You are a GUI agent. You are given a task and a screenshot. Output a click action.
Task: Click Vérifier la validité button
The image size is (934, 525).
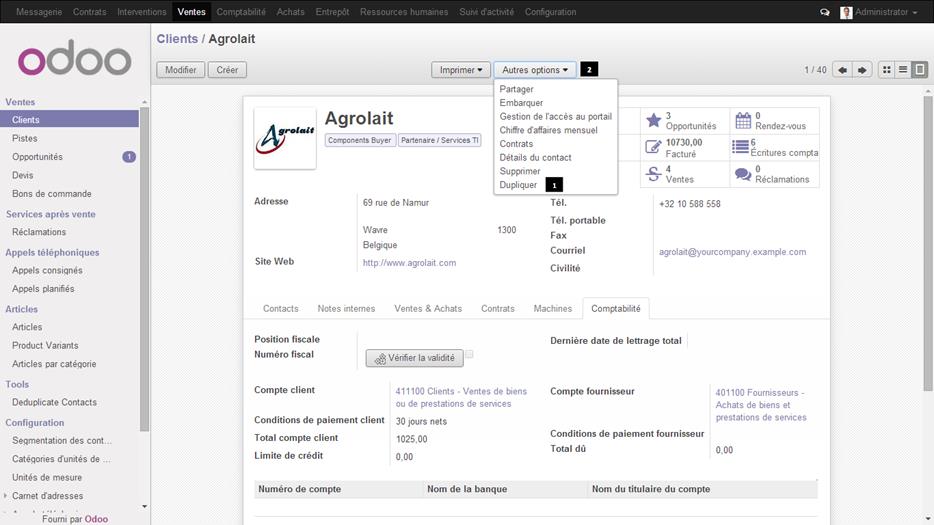pyautogui.click(x=415, y=358)
